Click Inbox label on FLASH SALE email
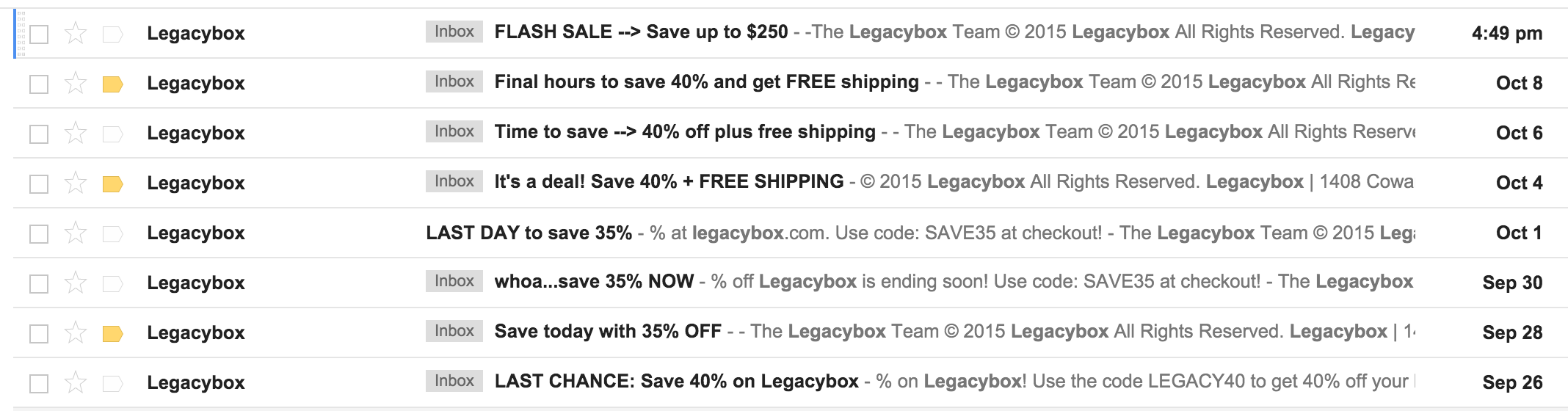Image resolution: width=1568 pixels, height=411 pixels. pyautogui.click(x=454, y=32)
